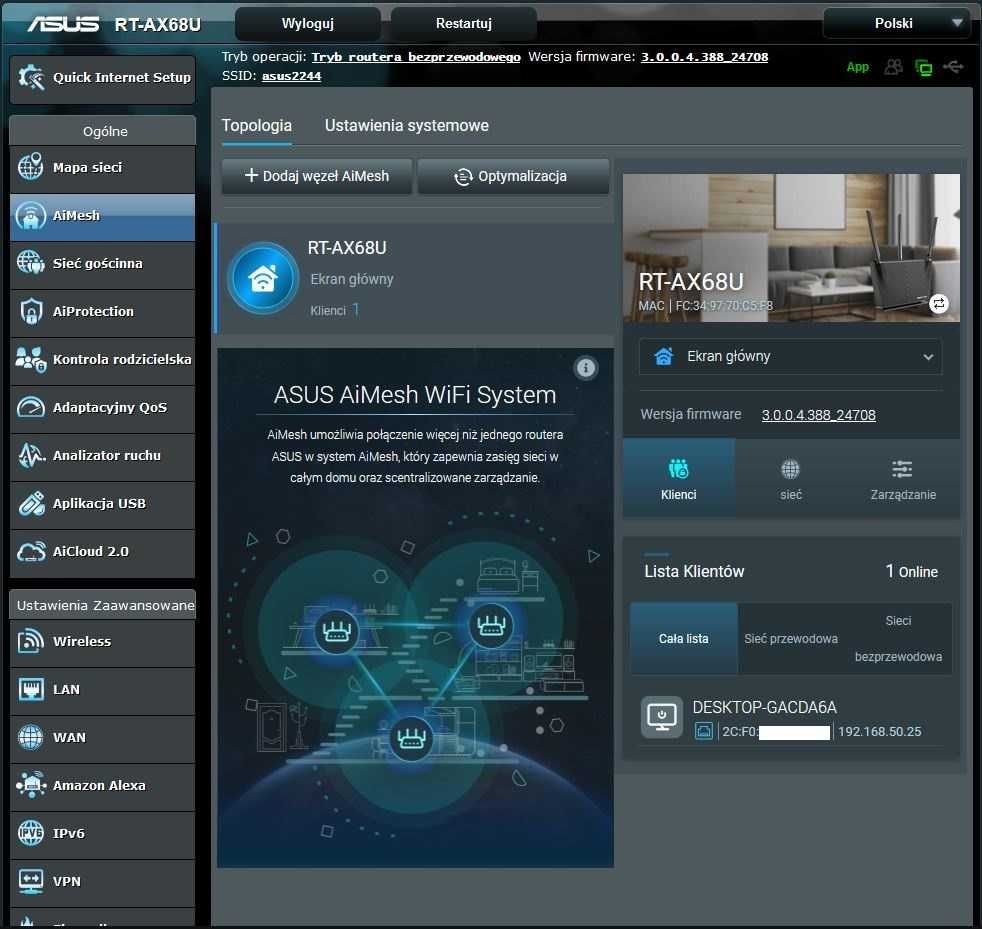Click the LAN settings icon
Viewport: 982px width, 929px height.
coord(30,689)
